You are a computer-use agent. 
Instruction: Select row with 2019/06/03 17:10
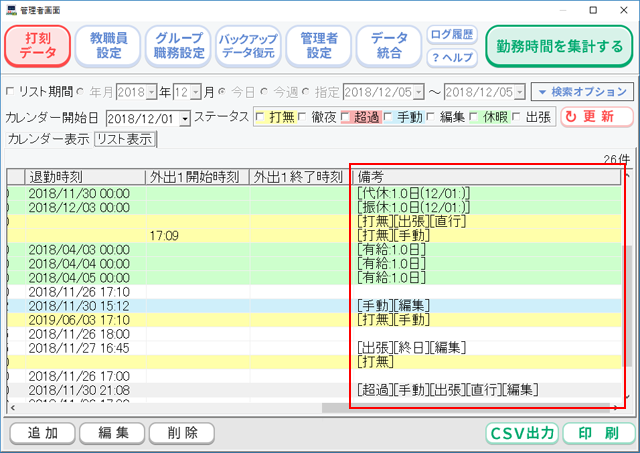pyautogui.click(x=314, y=320)
